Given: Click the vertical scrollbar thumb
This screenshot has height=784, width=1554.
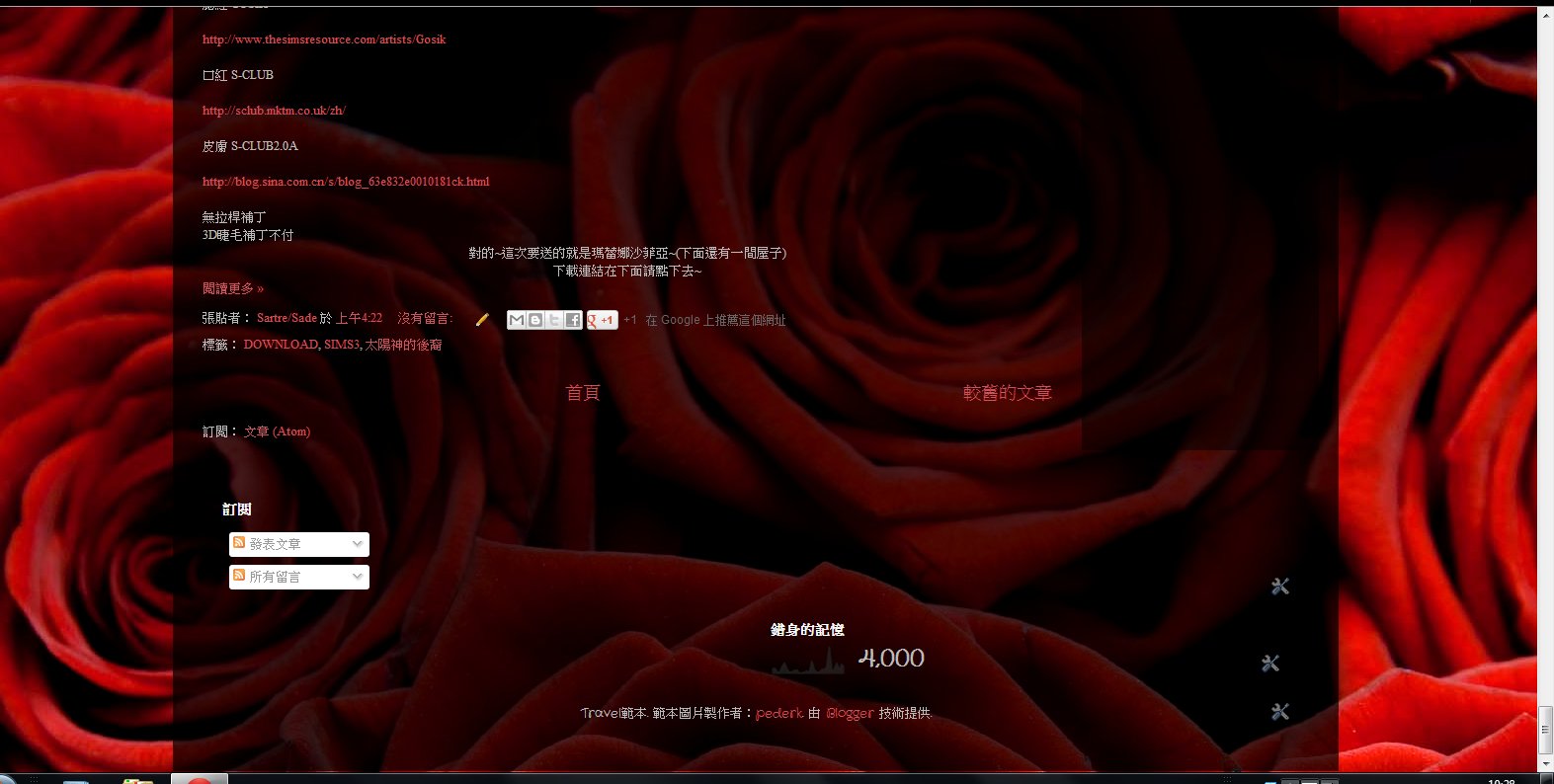Looking at the screenshot, I should pyautogui.click(x=1545, y=731).
